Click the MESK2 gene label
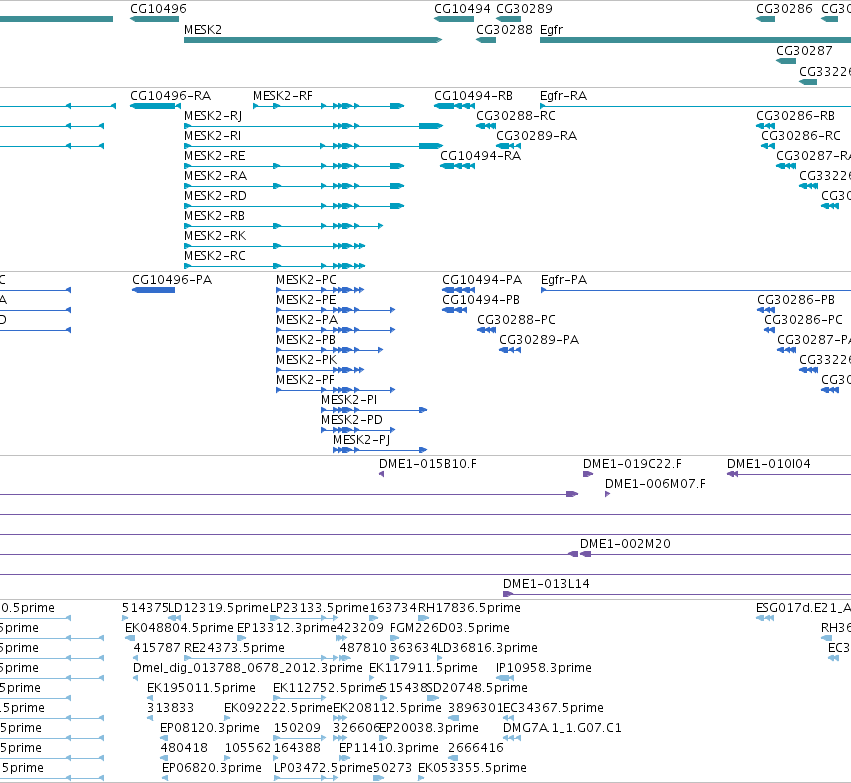Screen dimensions: 851x783 pyautogui.click(x=202, y=30)
